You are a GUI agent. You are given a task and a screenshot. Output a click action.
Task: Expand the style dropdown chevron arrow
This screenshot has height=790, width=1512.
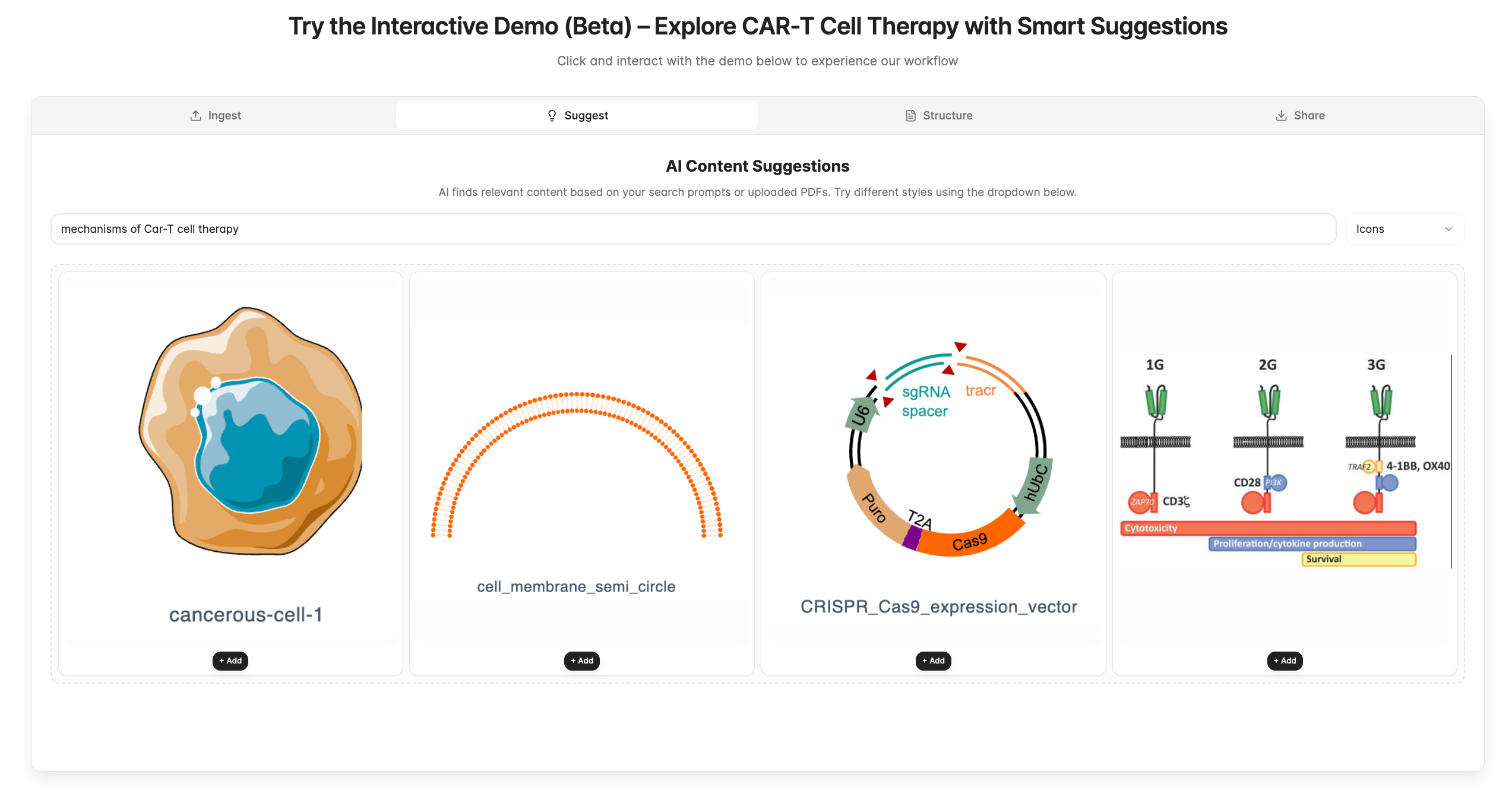1448,229
